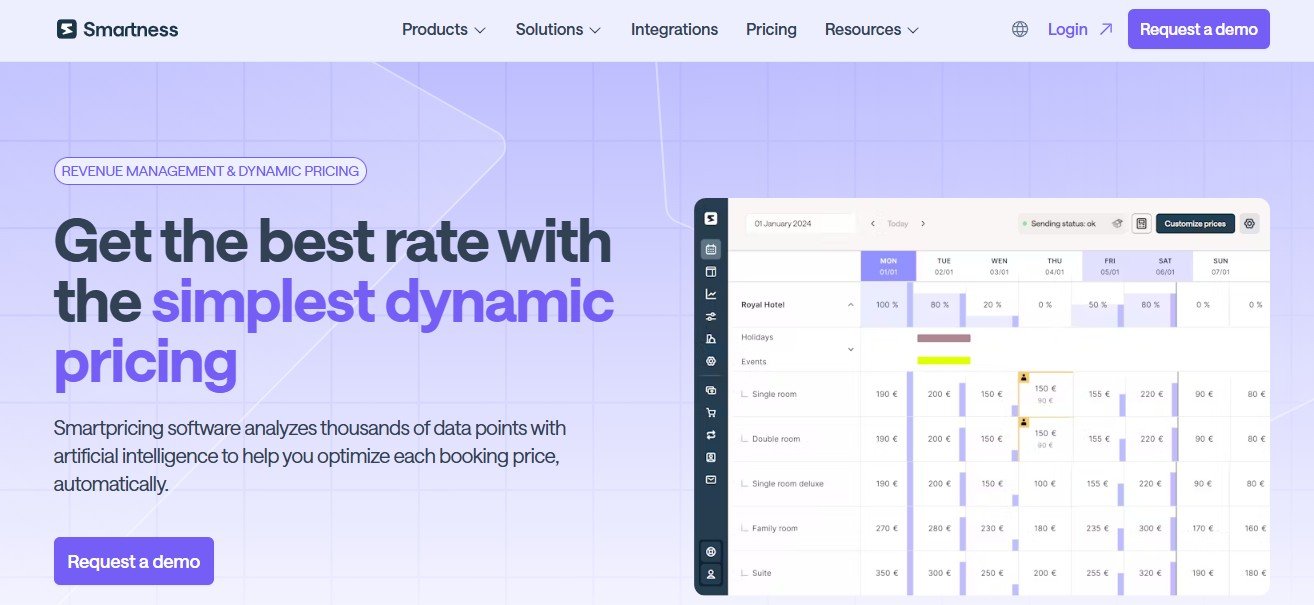Click the person badge on Double room Thursday

[1024, 422]
